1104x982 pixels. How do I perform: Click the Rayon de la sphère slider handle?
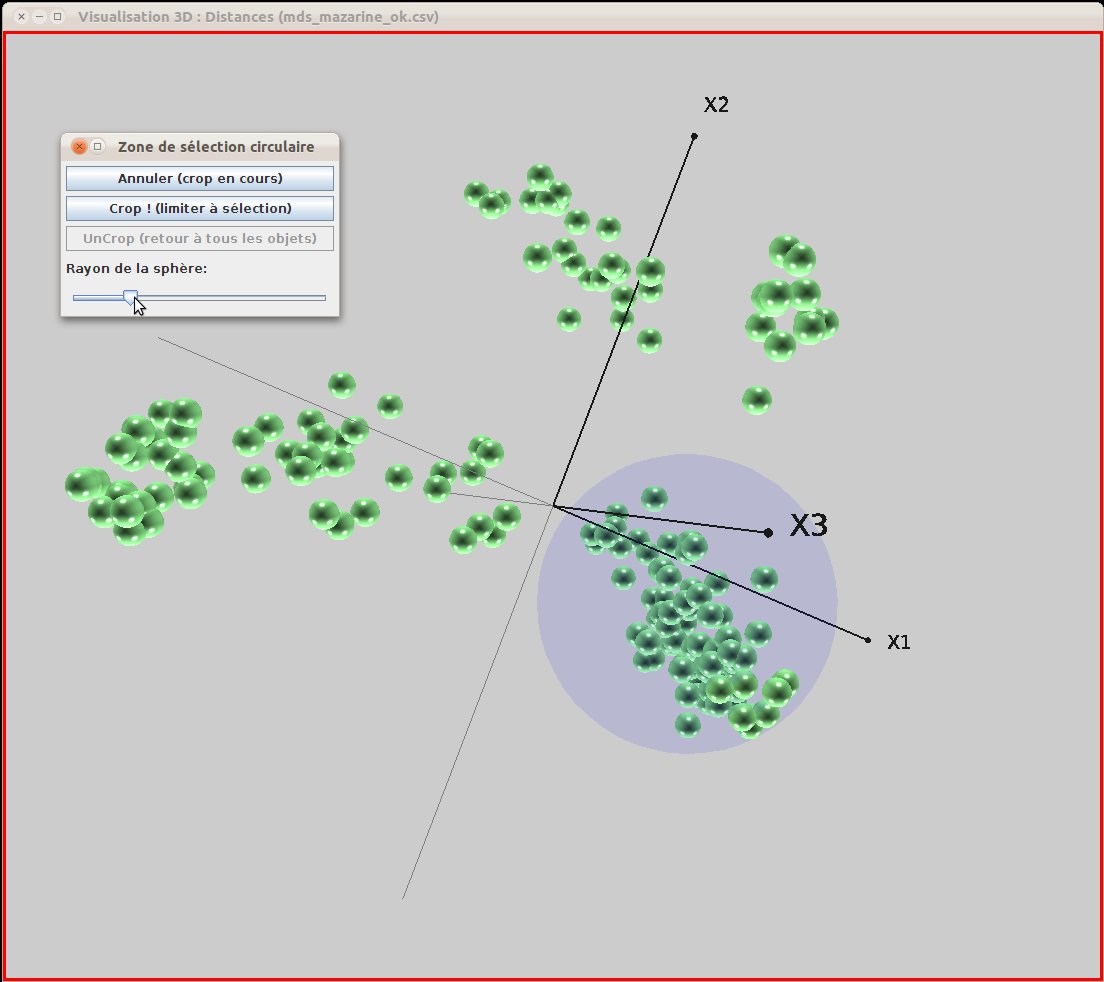(x=130, y=296)
